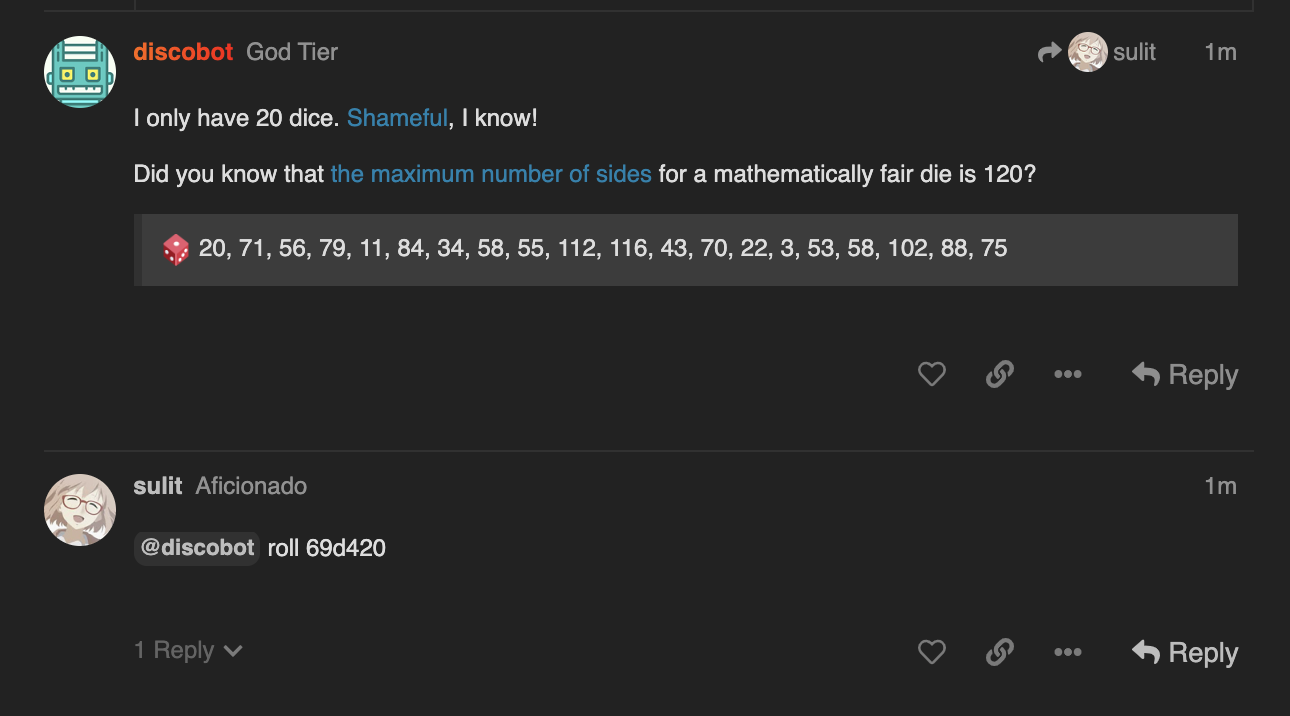Click sulit username in post header
This screenshot has height=716, width=1290.
158,486
